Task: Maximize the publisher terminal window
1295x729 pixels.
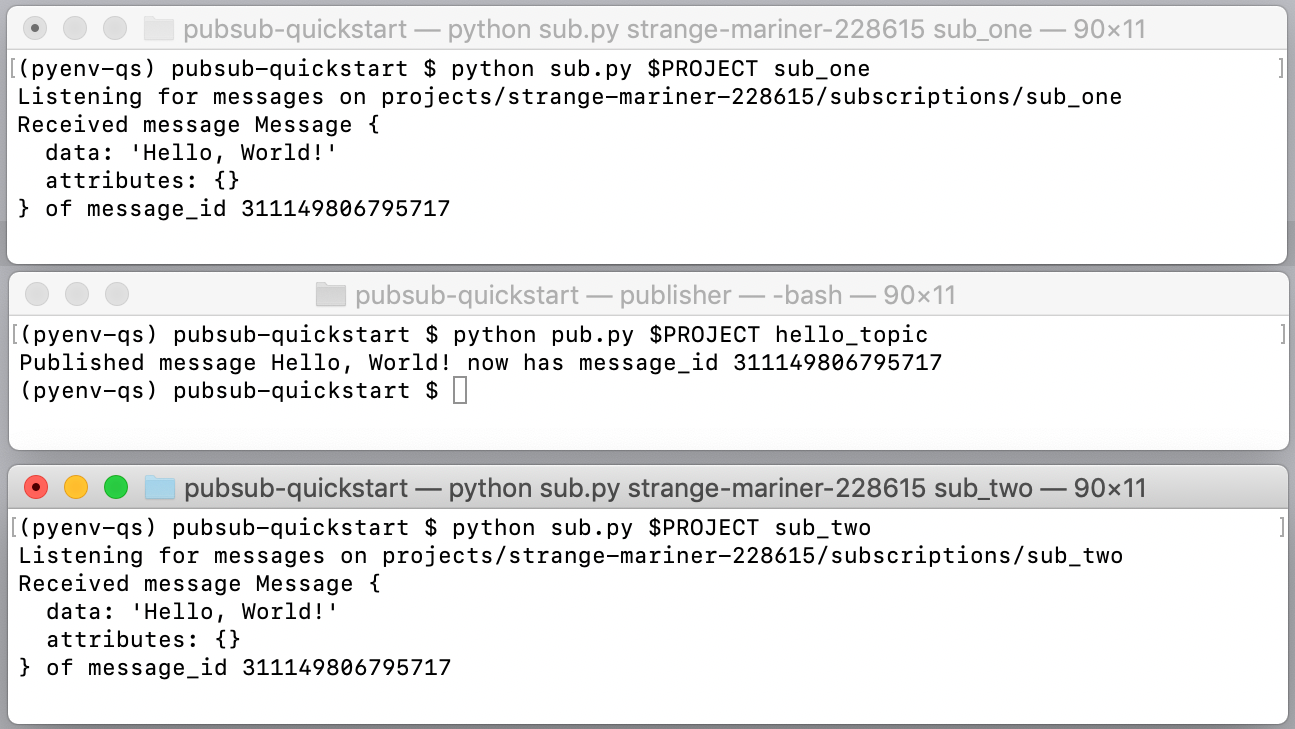Action: pyautogui.click(x=118, y=295)
